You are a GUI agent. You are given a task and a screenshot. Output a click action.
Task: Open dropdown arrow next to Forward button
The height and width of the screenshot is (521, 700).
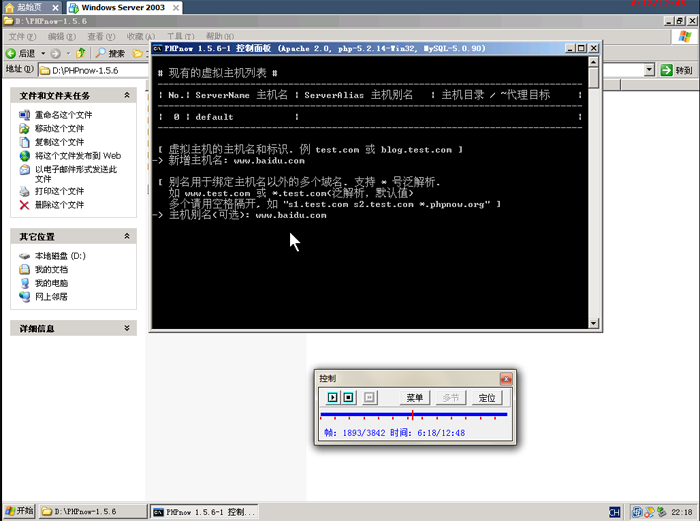click(68, 54)
